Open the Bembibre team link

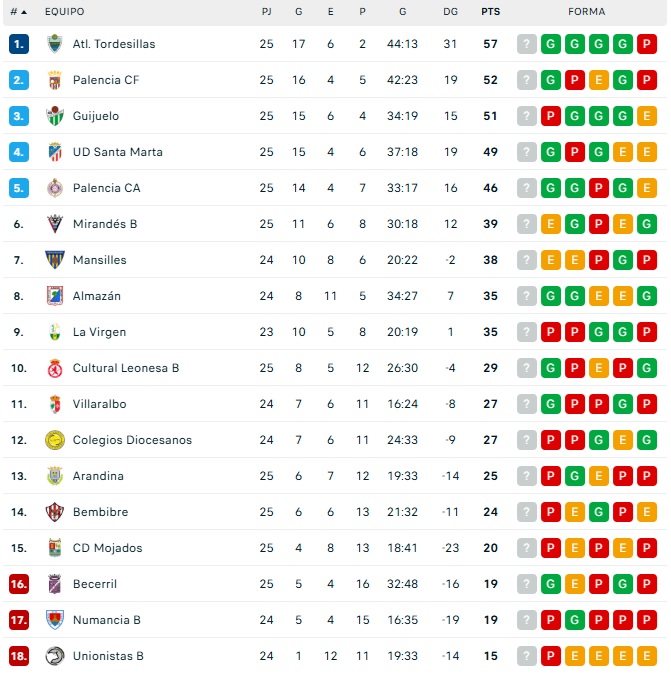[100, 512]
